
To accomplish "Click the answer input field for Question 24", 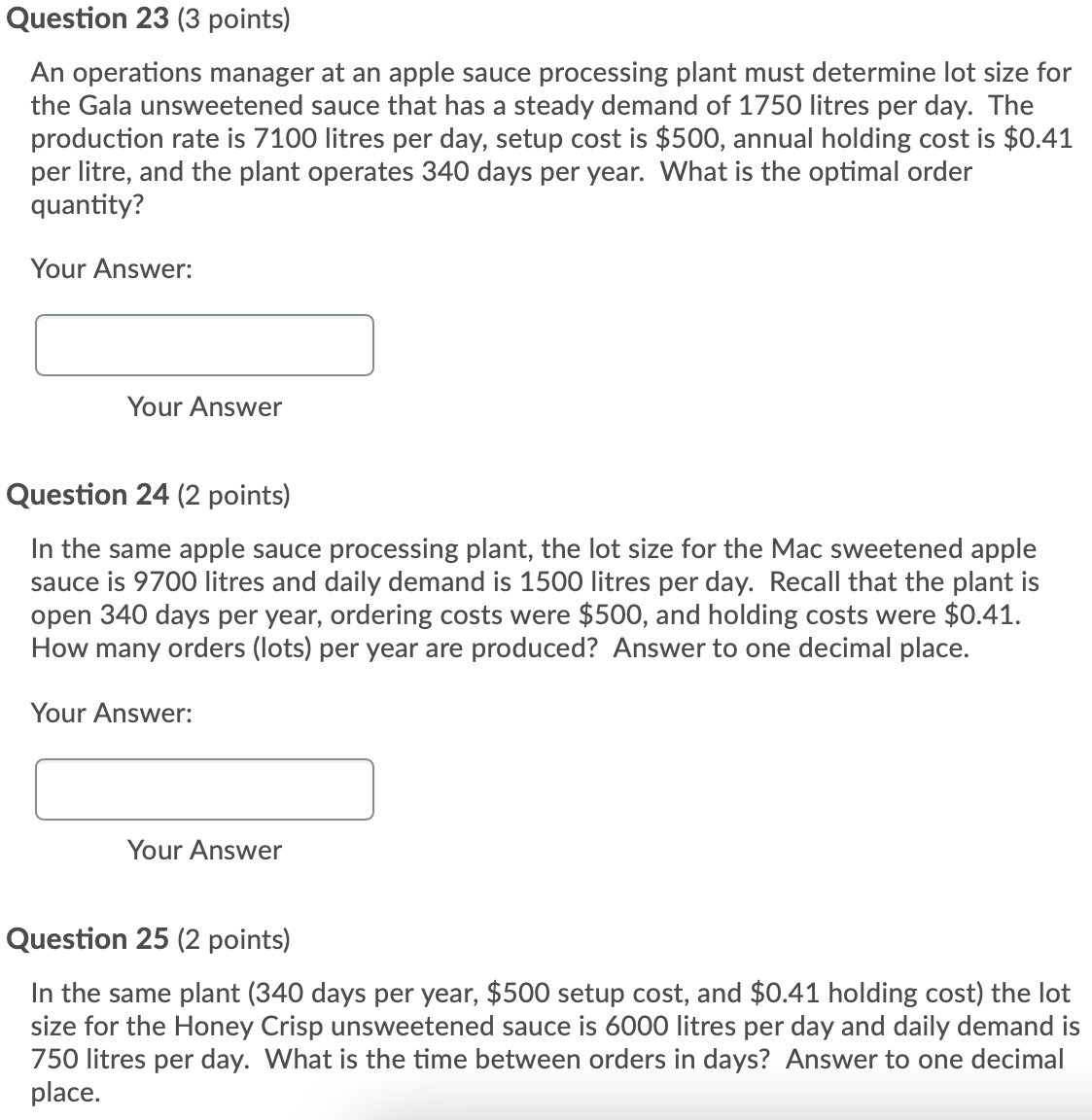I will (204, 789).
